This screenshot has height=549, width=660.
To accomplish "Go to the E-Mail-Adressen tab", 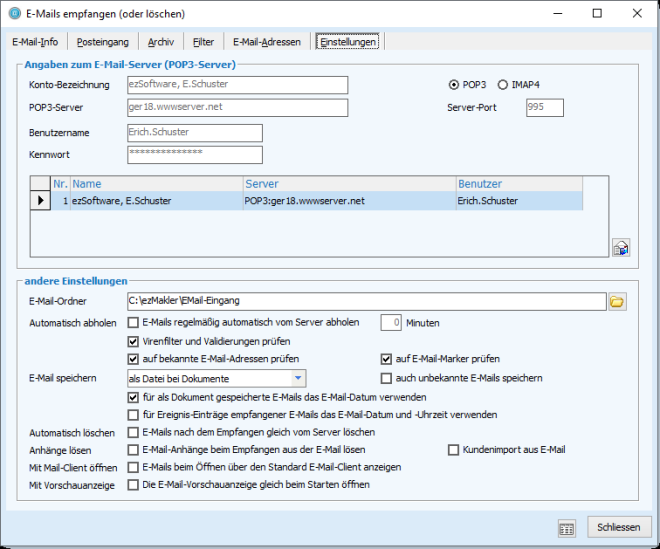I will pyautogui.click(x=266, y=42).
